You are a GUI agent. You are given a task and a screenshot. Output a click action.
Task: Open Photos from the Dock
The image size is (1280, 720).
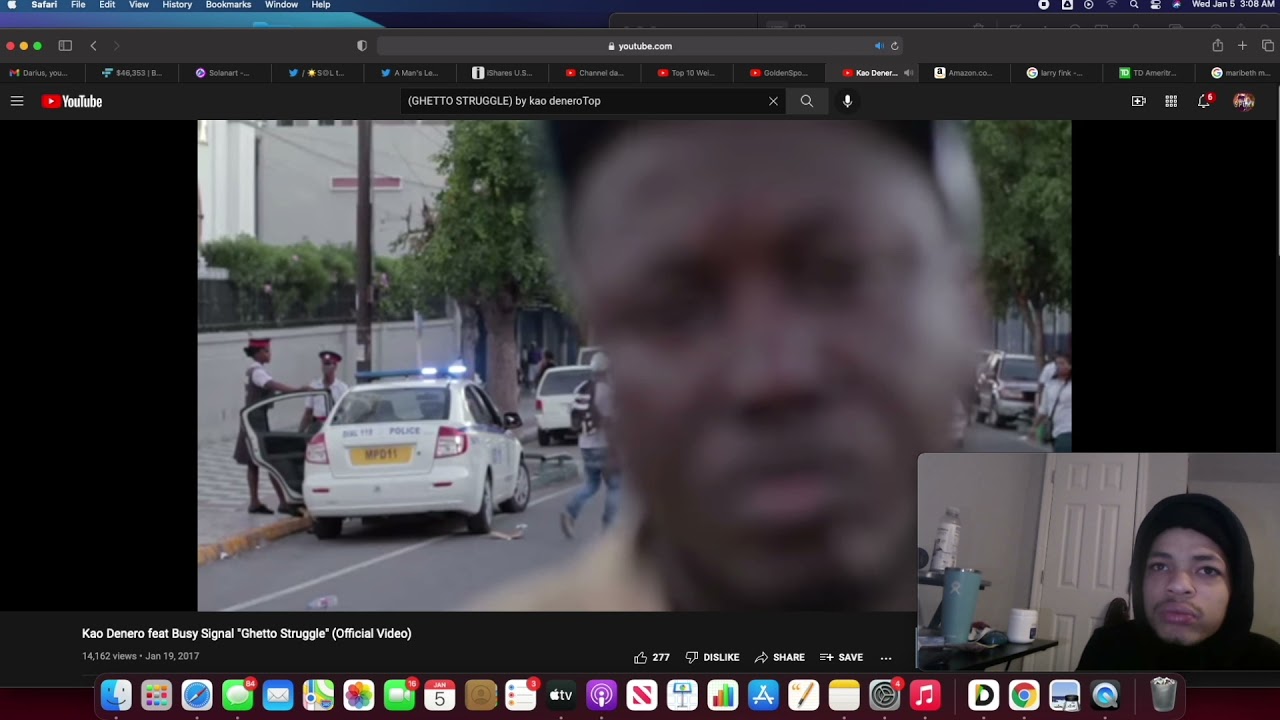359,695
